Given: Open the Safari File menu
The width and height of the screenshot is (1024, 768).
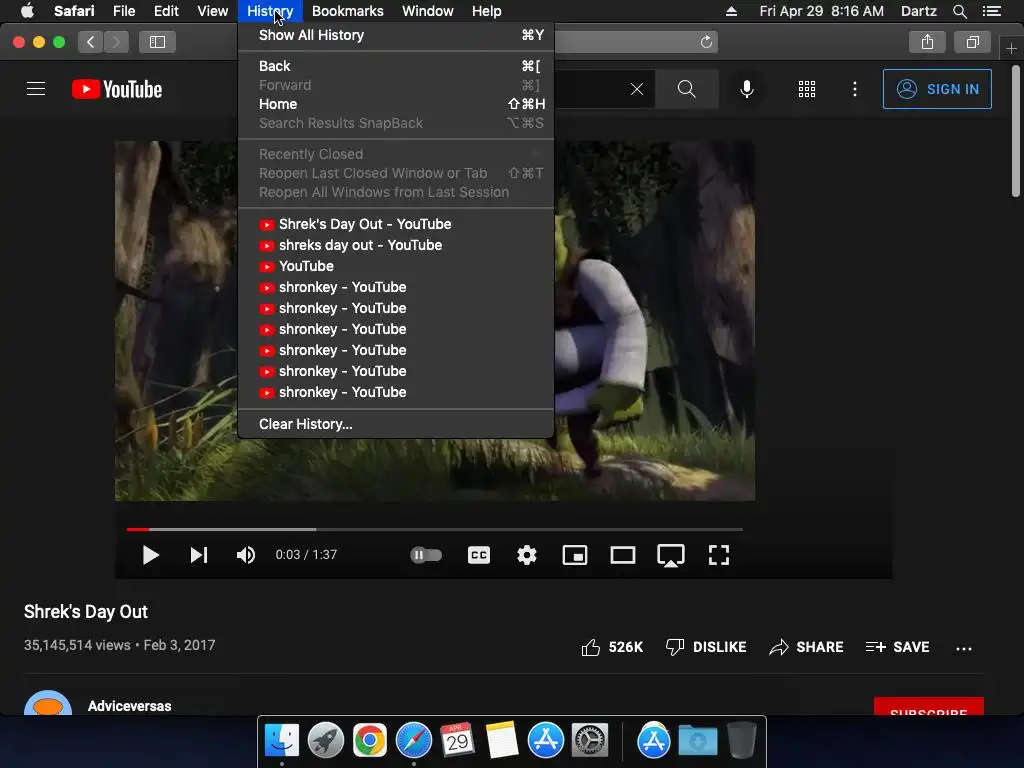Looking at the screenshot, I should 123,11.
